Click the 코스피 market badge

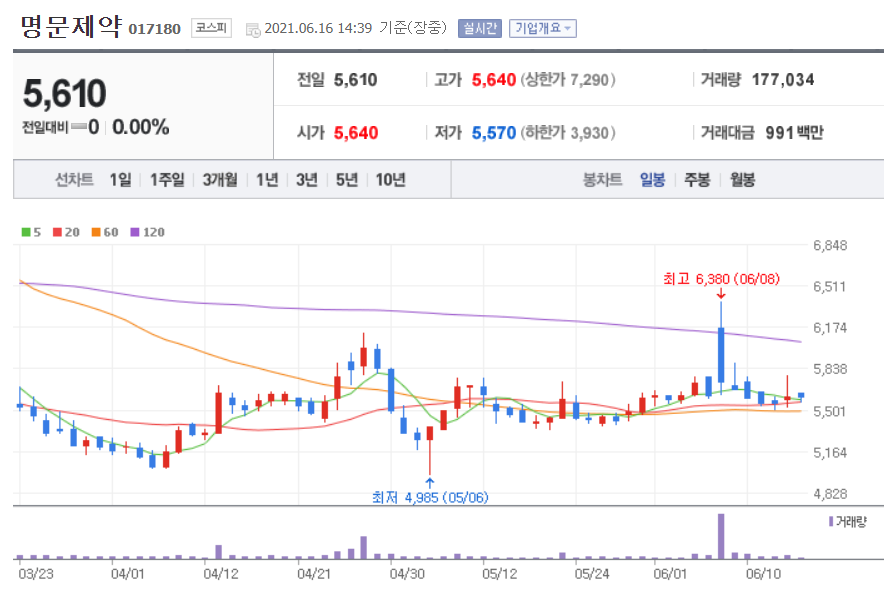(x=211, y=28)
